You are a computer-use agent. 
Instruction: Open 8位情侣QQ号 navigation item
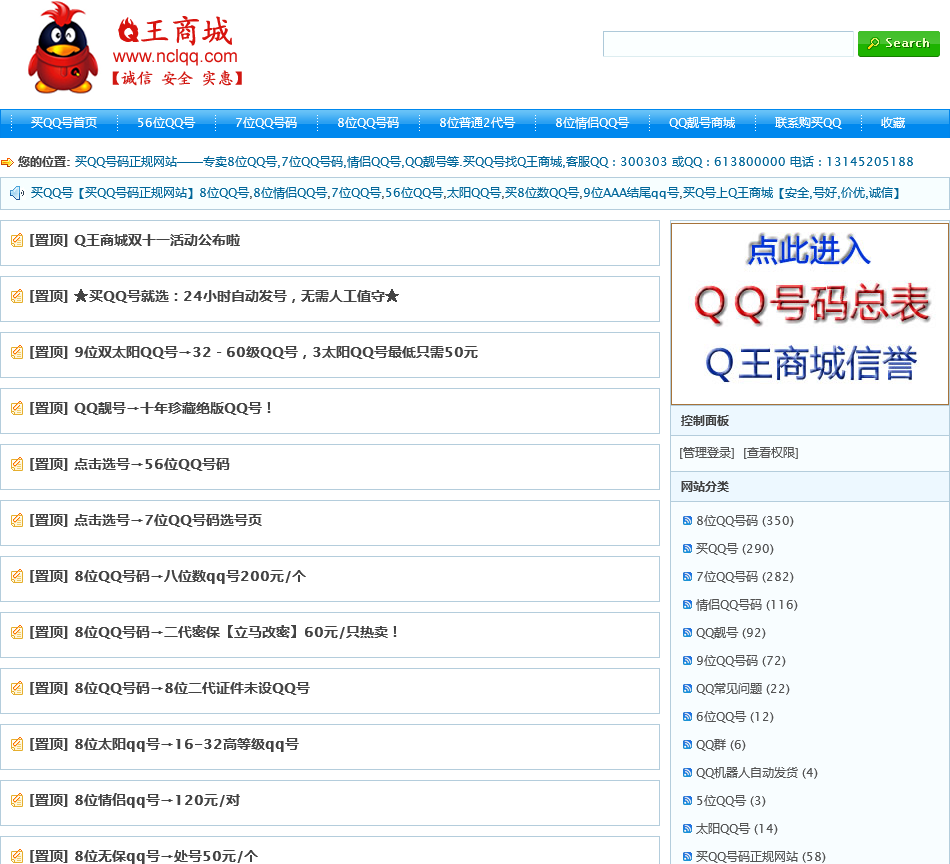coord(592,123)
